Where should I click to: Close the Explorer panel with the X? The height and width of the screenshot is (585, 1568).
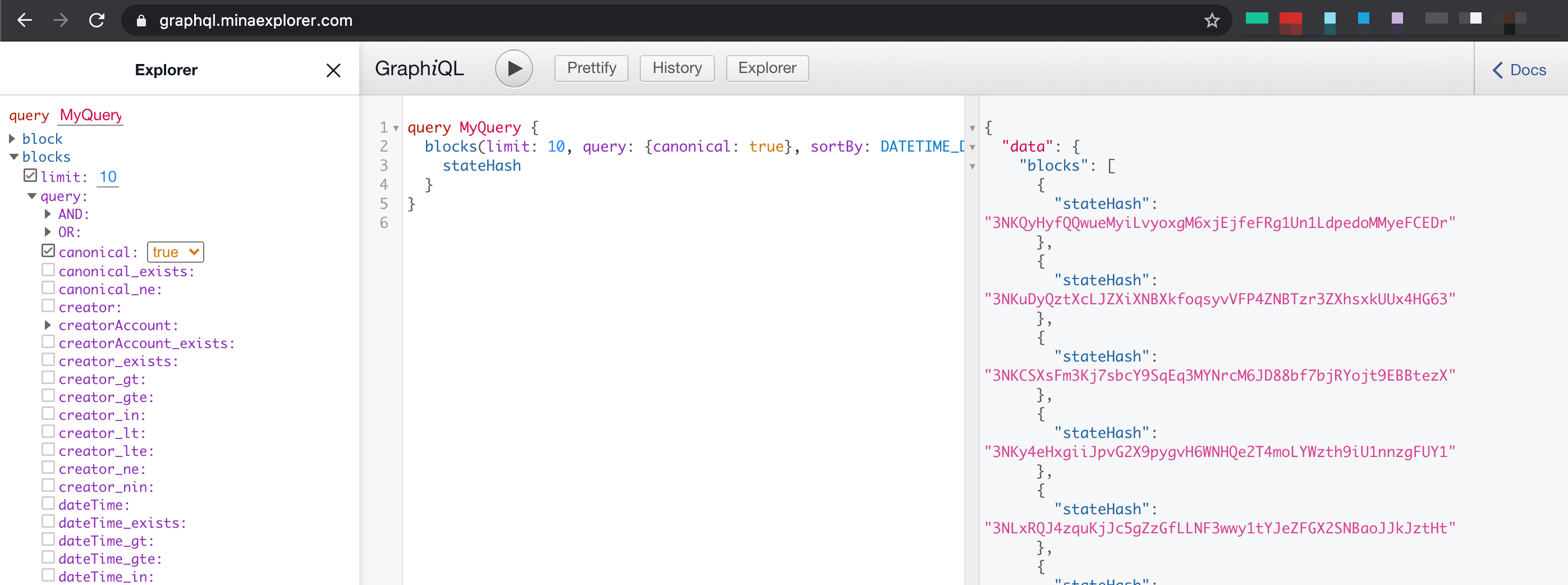333,71
